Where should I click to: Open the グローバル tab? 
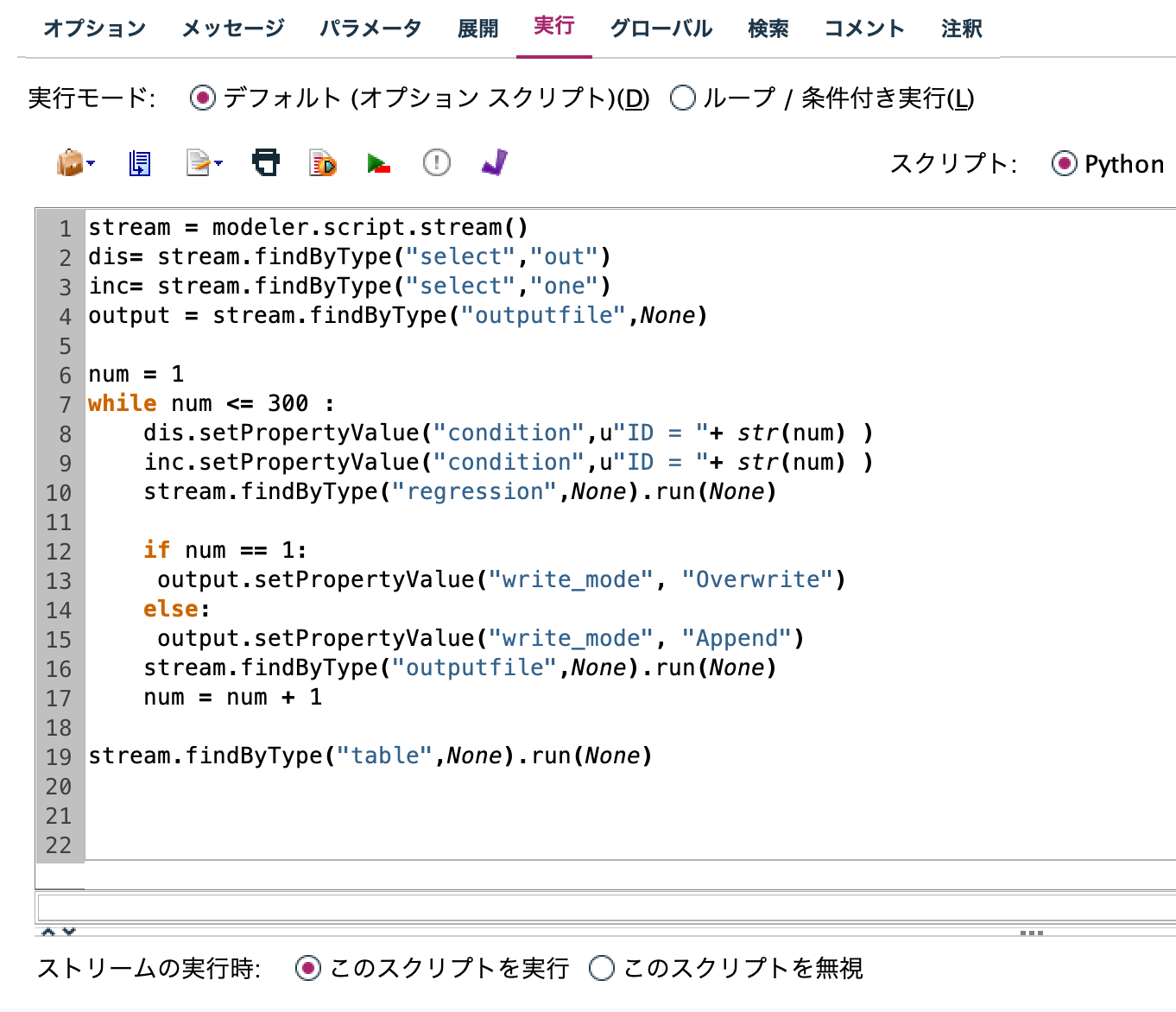pyautogui.click(x=661, y=28)
